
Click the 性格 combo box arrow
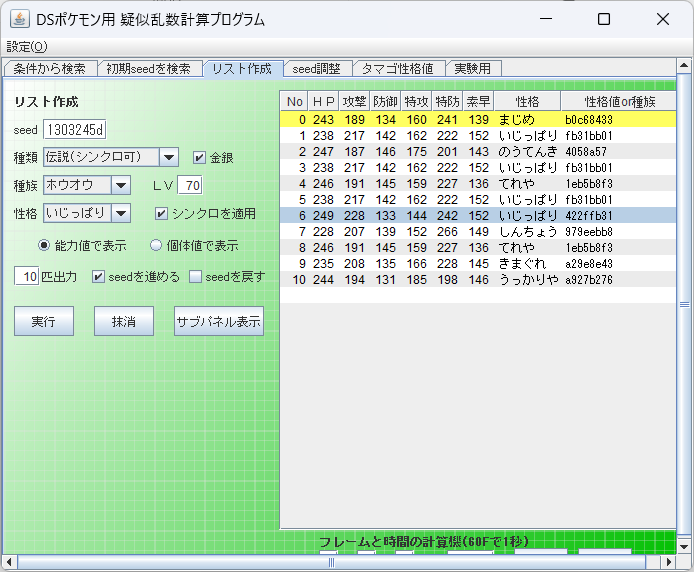(x=121, y=213)
